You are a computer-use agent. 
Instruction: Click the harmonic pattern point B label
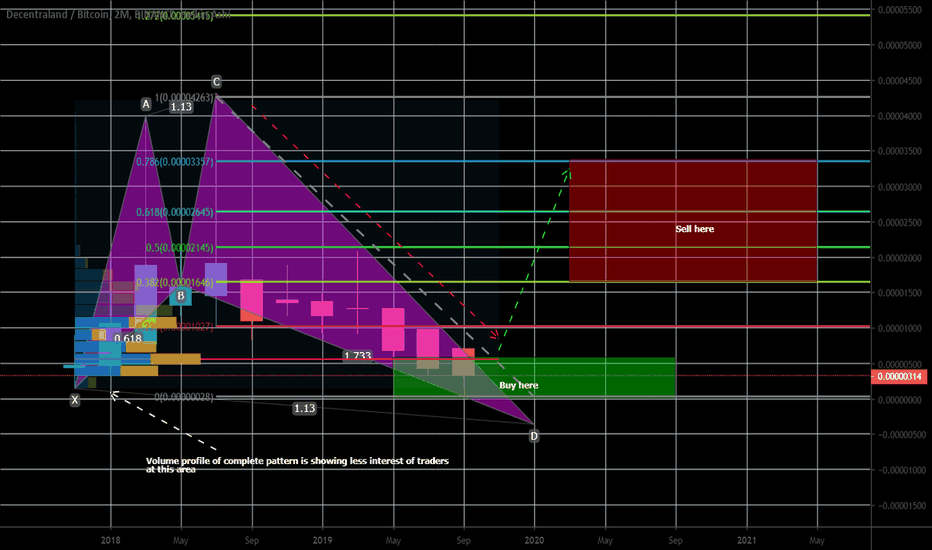pyautogui.click(x=181, y=296)
